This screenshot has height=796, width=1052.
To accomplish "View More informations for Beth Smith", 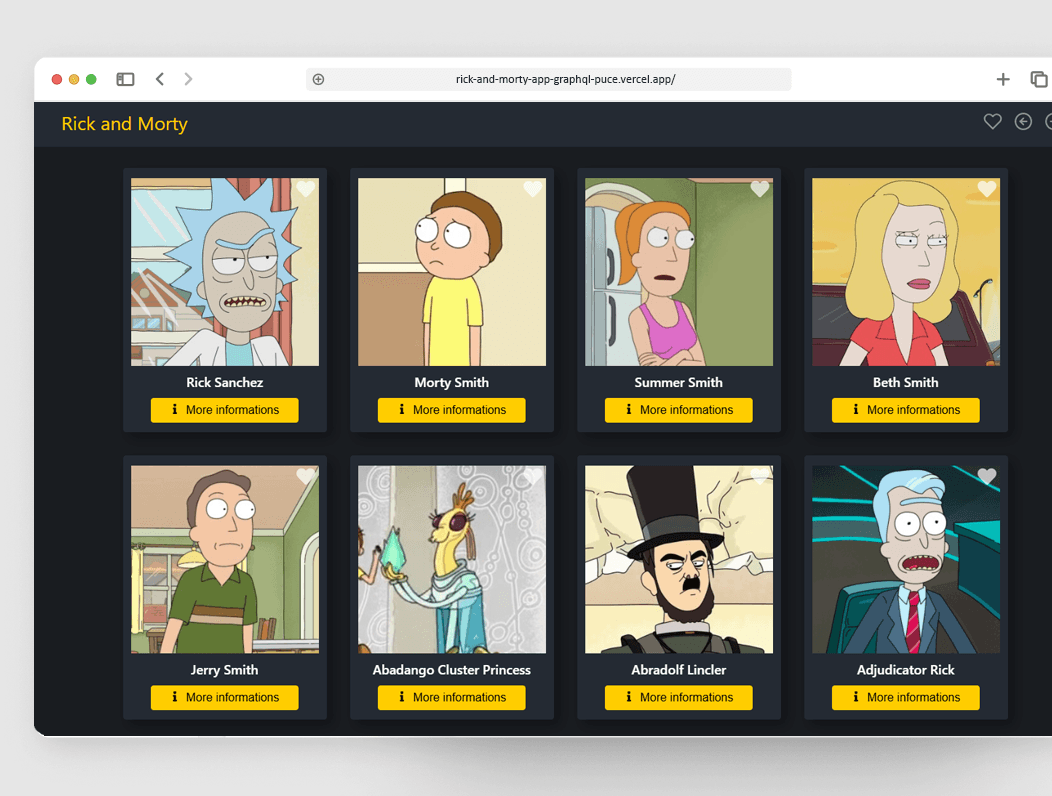I will click(x=906, y=410).
